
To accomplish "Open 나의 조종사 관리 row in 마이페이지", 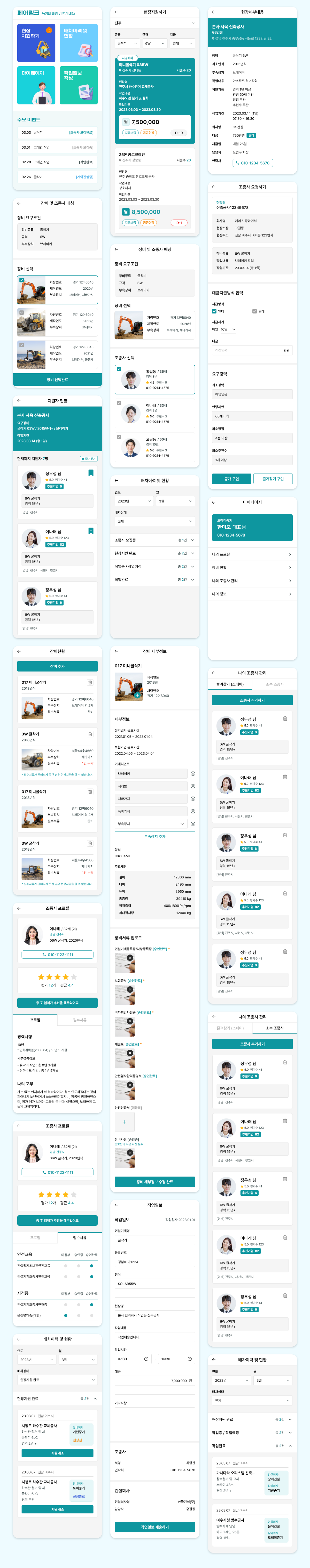I will 252,581.
